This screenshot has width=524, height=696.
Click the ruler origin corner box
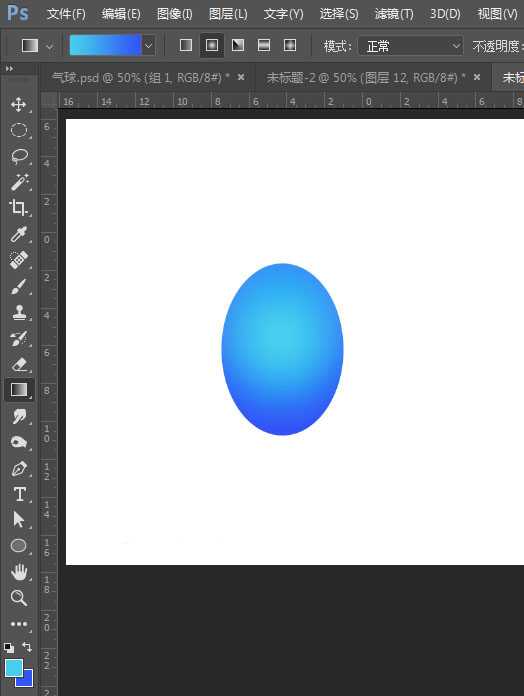click(49, 101)
